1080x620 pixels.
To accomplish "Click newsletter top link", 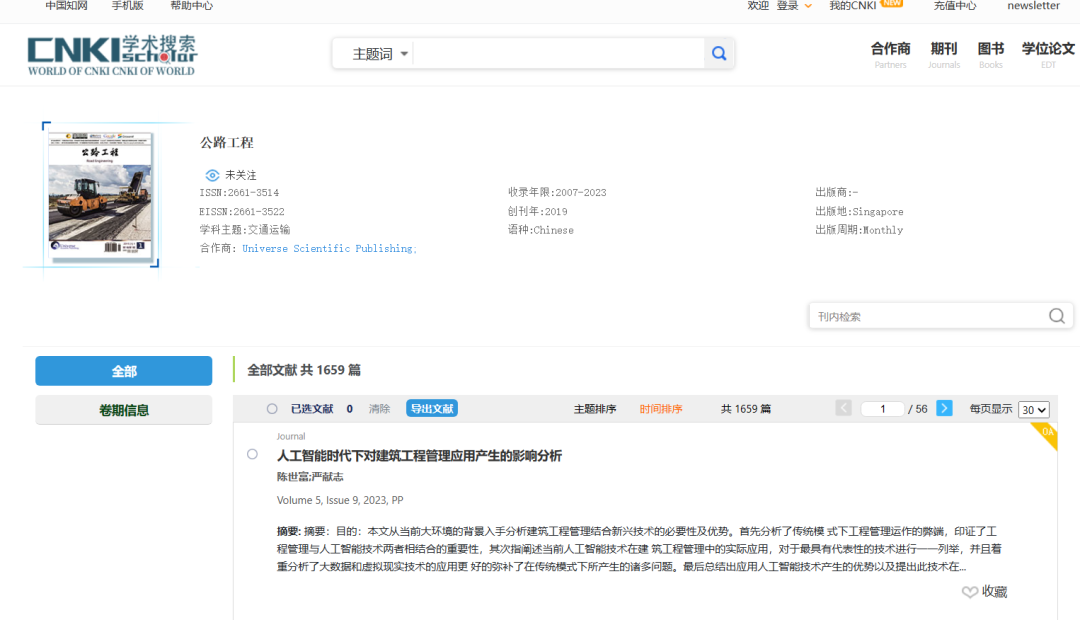I will (1033, 6).
